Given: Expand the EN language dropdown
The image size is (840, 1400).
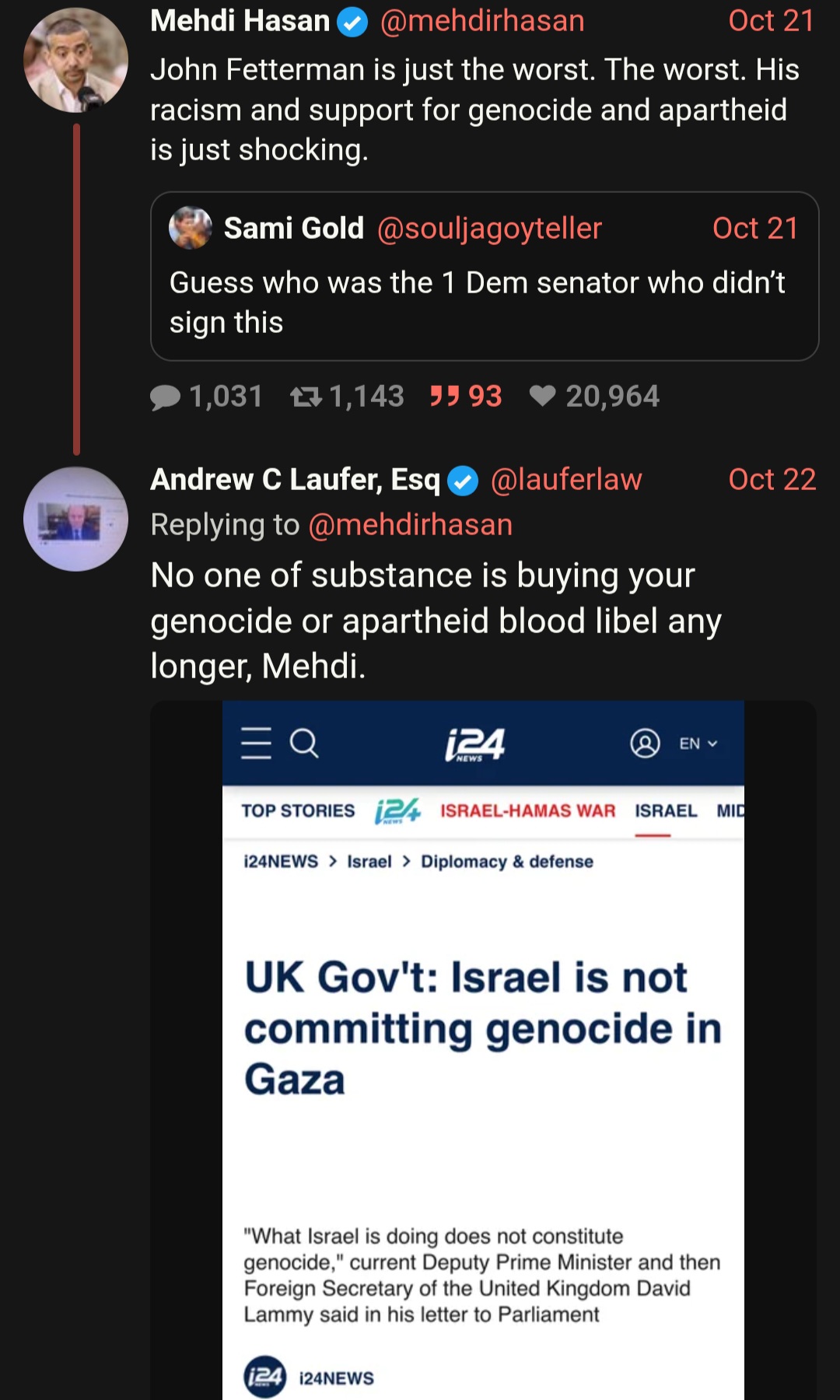Looking at the screenshot, I should pos(698,744).
